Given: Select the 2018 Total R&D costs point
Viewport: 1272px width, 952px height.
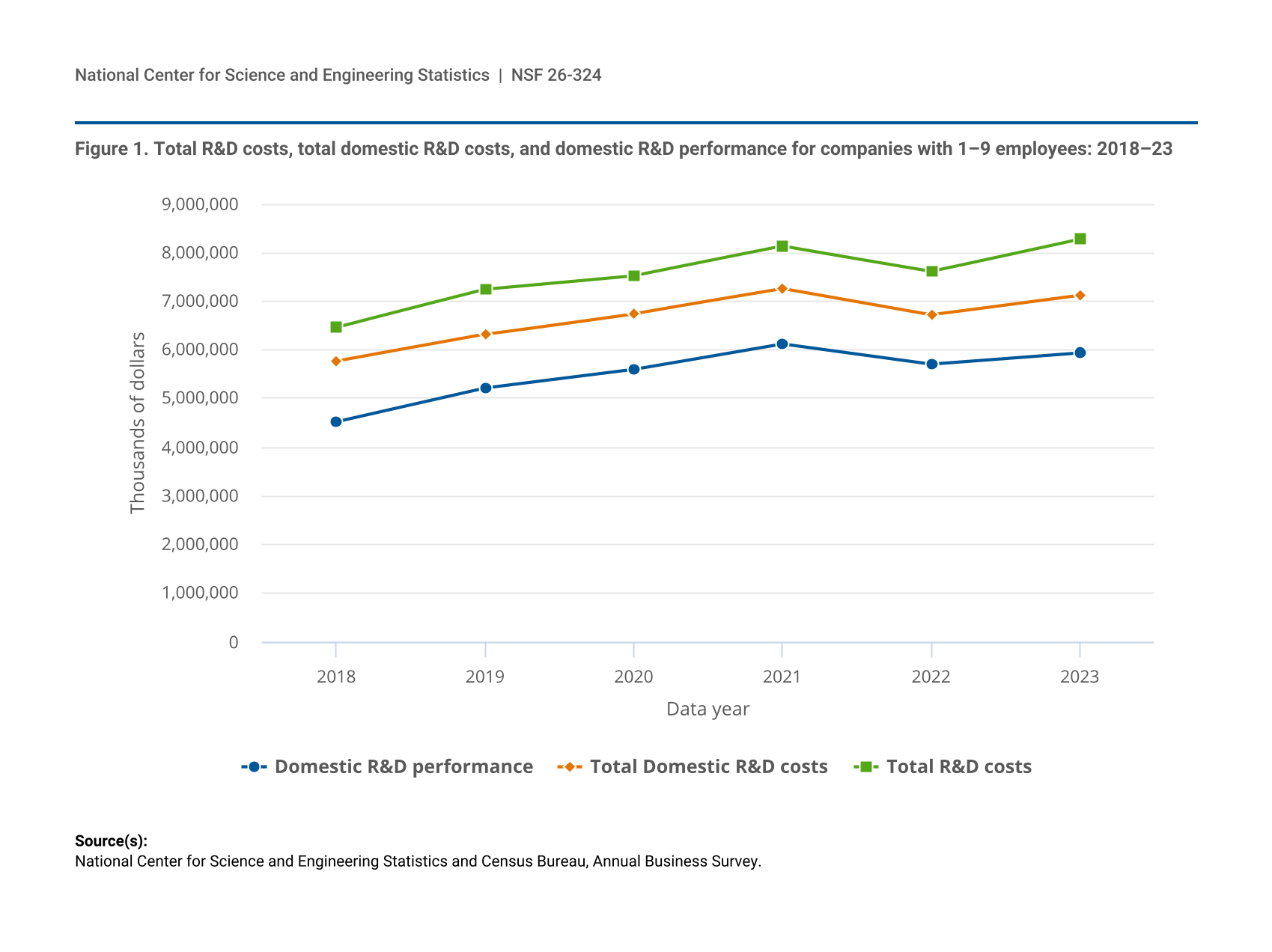Looking at the screenshot, I should (336, 327).
